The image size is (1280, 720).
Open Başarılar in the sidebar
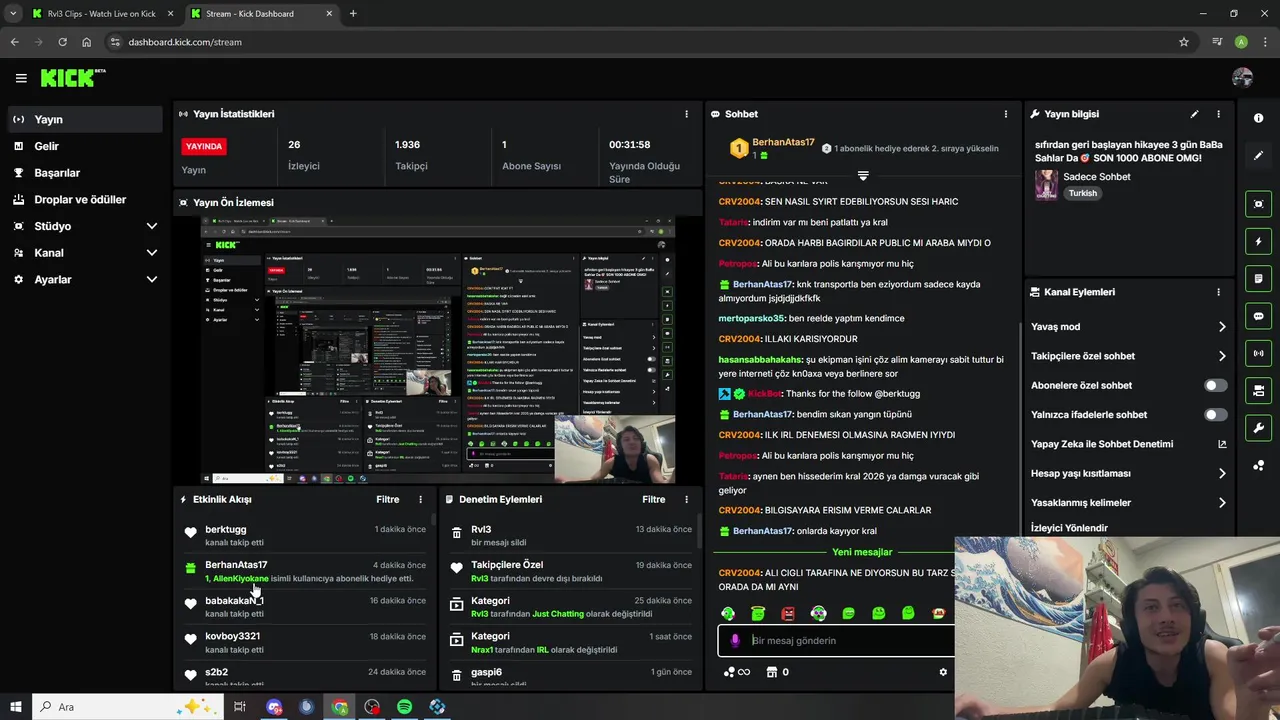85,172
